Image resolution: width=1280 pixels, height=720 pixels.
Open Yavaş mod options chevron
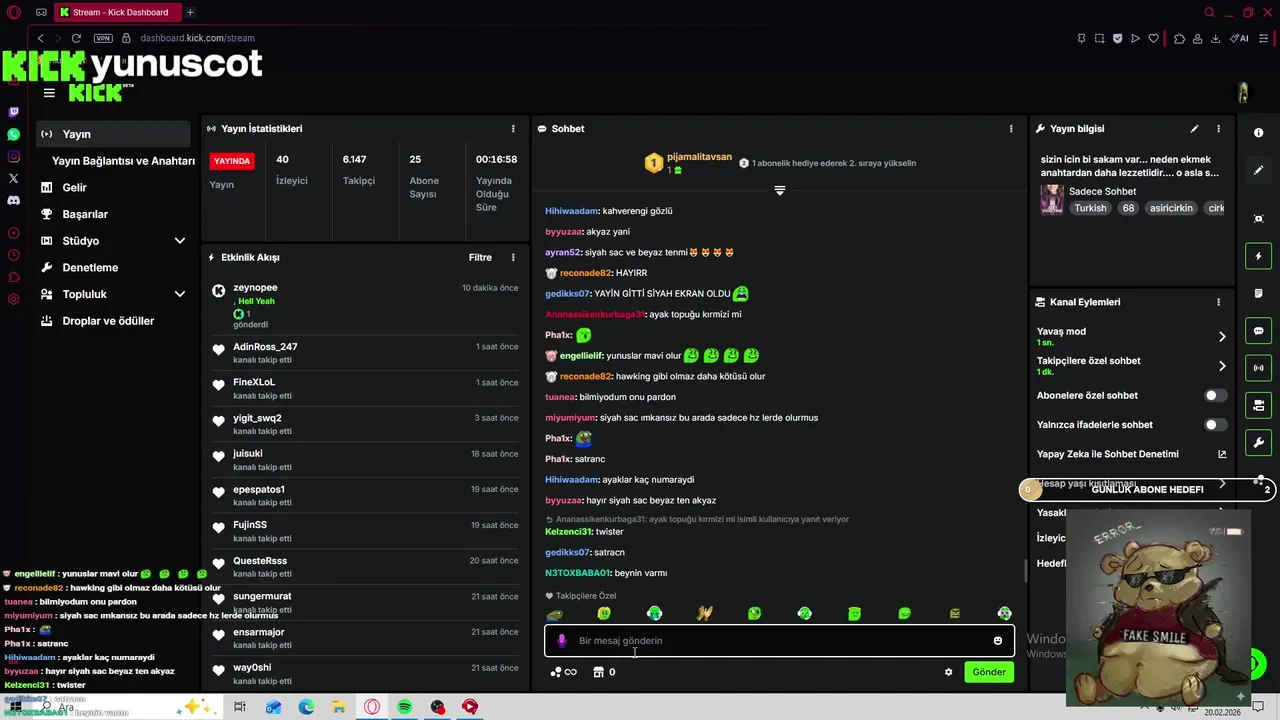pyautogui.click(x=1221, y=337)
